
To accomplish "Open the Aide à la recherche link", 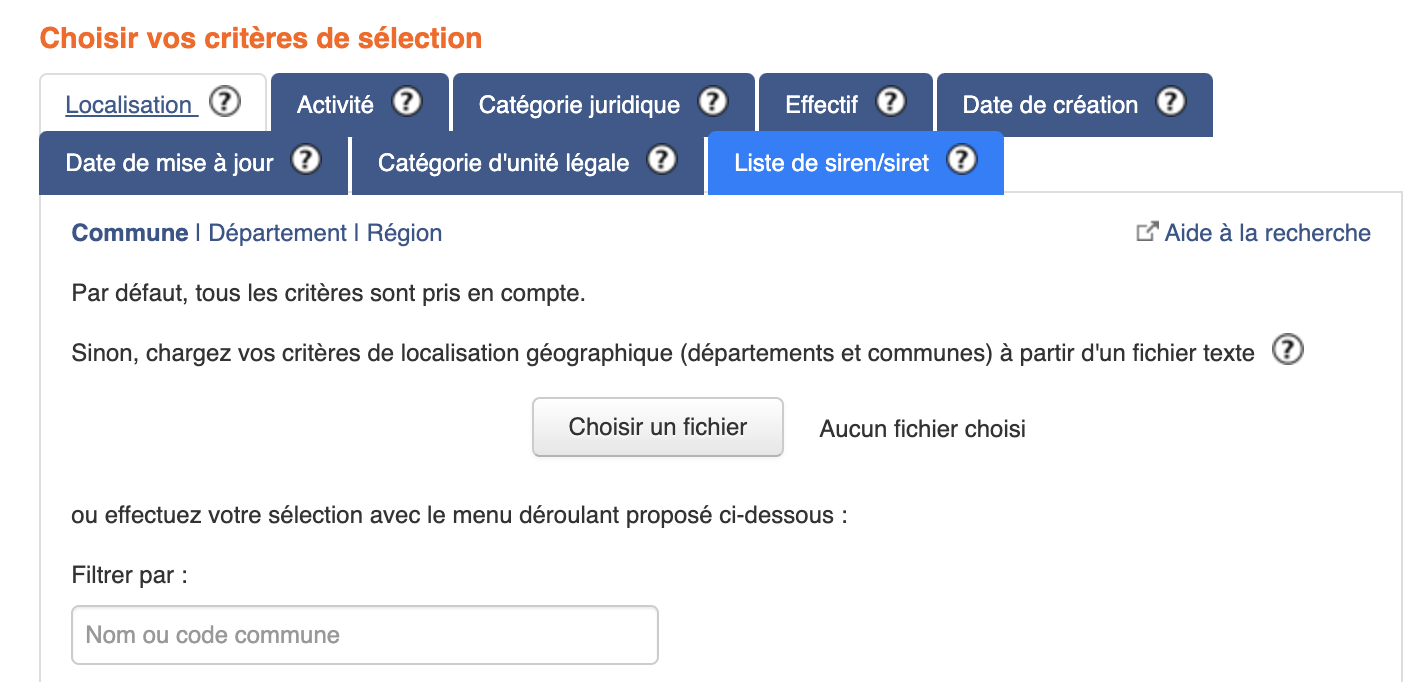I will pos(1266,233).
